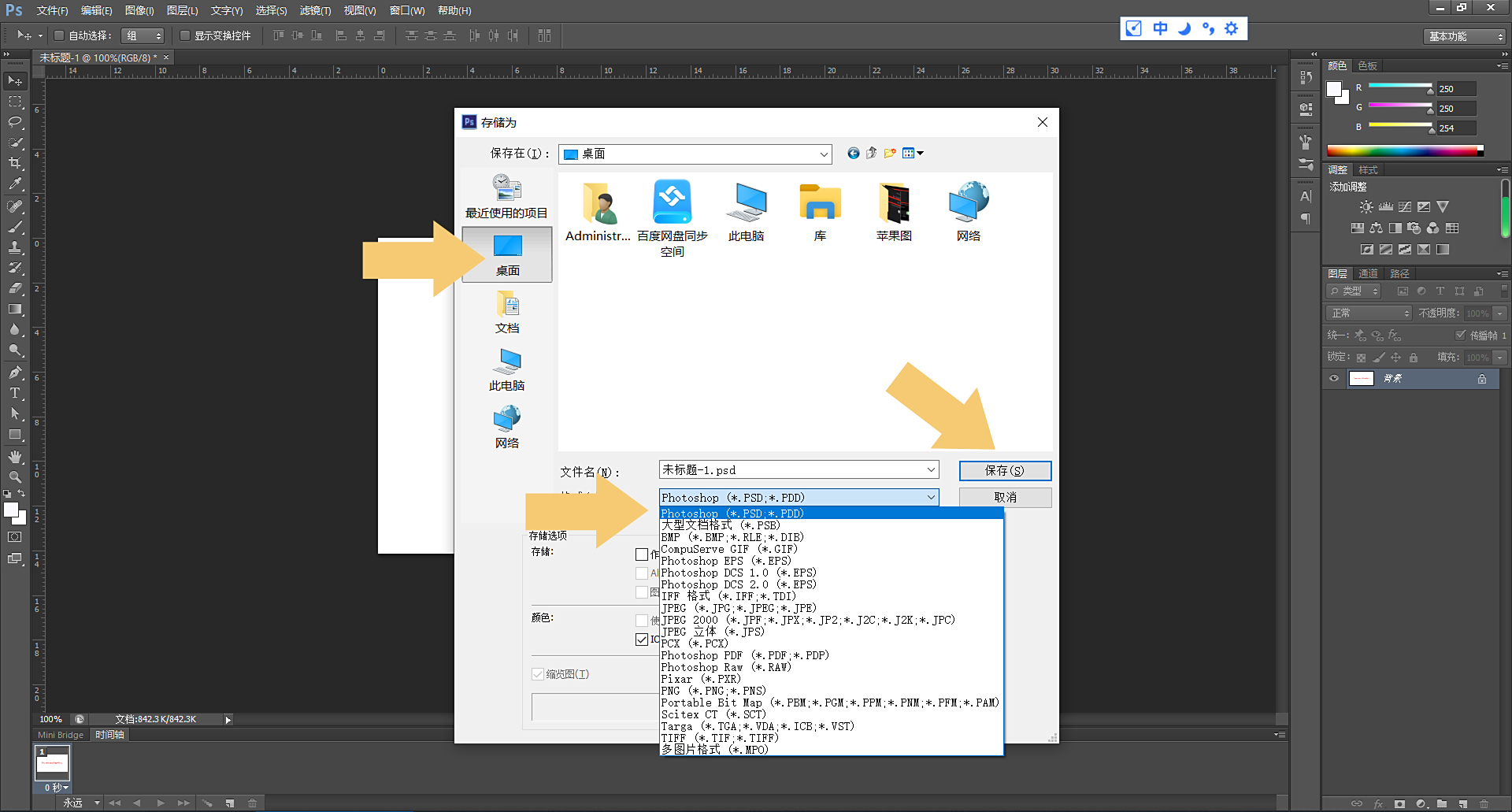The image size is (1512, 812).
Task: Switch to the 色板 tab
Action: click(x=1368, y=66)
